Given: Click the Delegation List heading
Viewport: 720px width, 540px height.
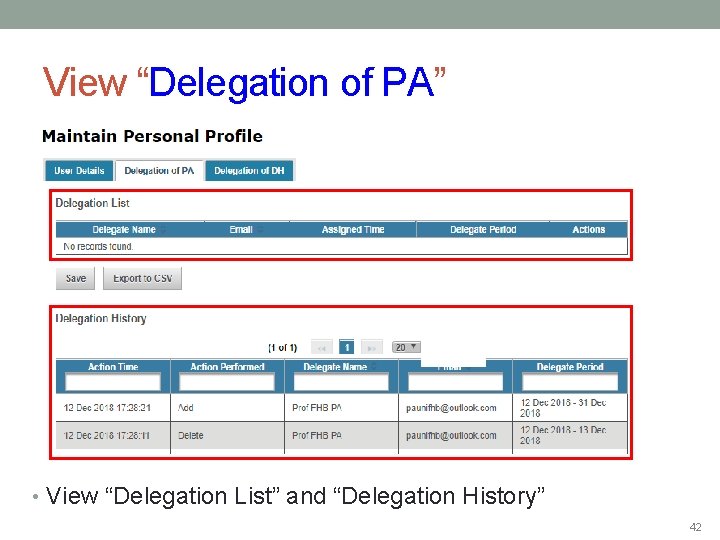Looking at the screenshot, I should coord(92,203).
